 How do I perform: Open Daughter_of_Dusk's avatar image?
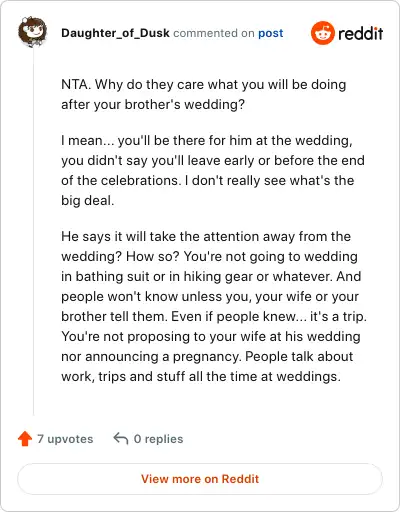[32, 32]
